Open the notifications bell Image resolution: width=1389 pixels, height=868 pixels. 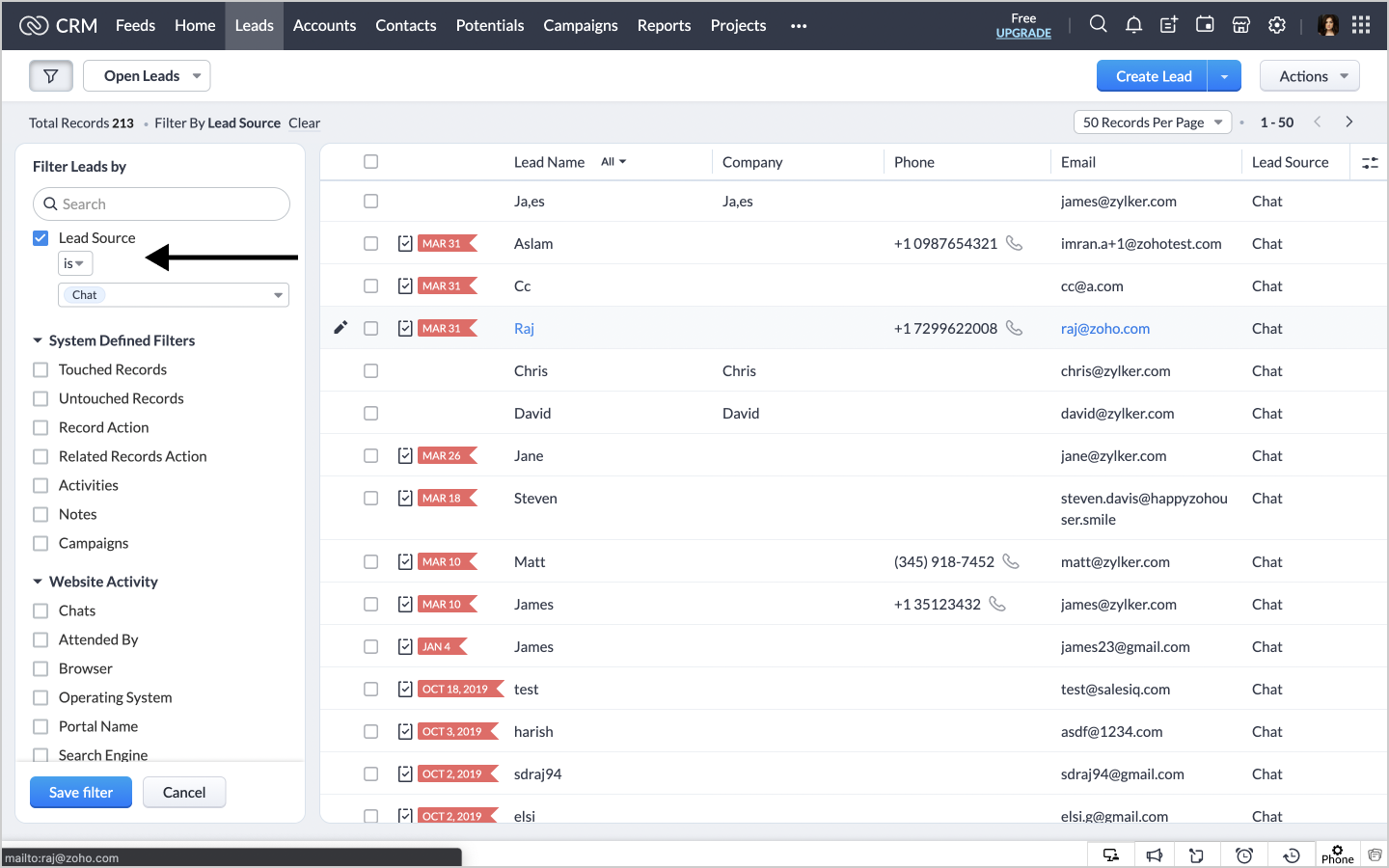tap(1133, 25)
